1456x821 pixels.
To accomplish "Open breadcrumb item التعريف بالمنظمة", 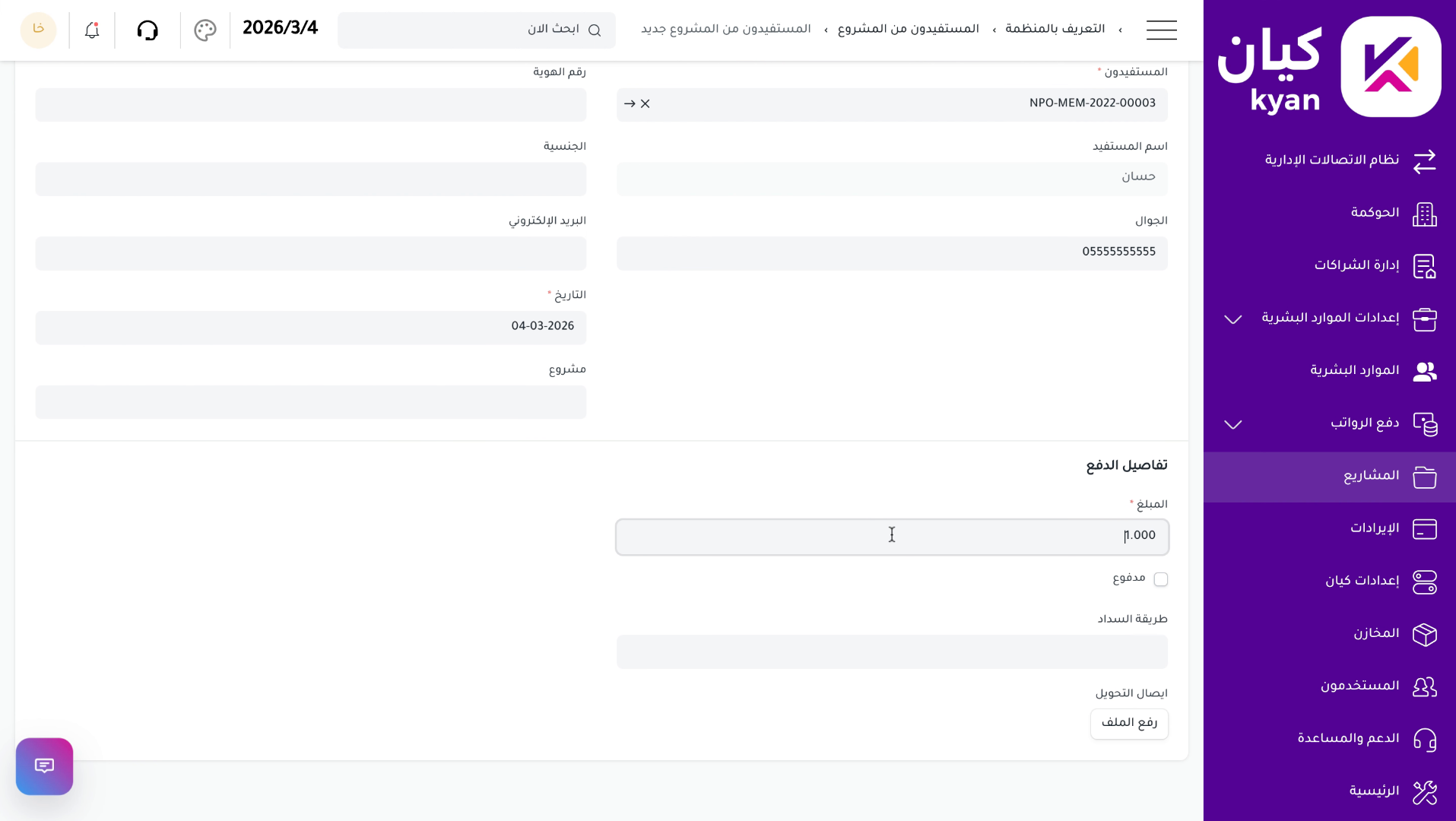I will click(x=1055, y=28).
